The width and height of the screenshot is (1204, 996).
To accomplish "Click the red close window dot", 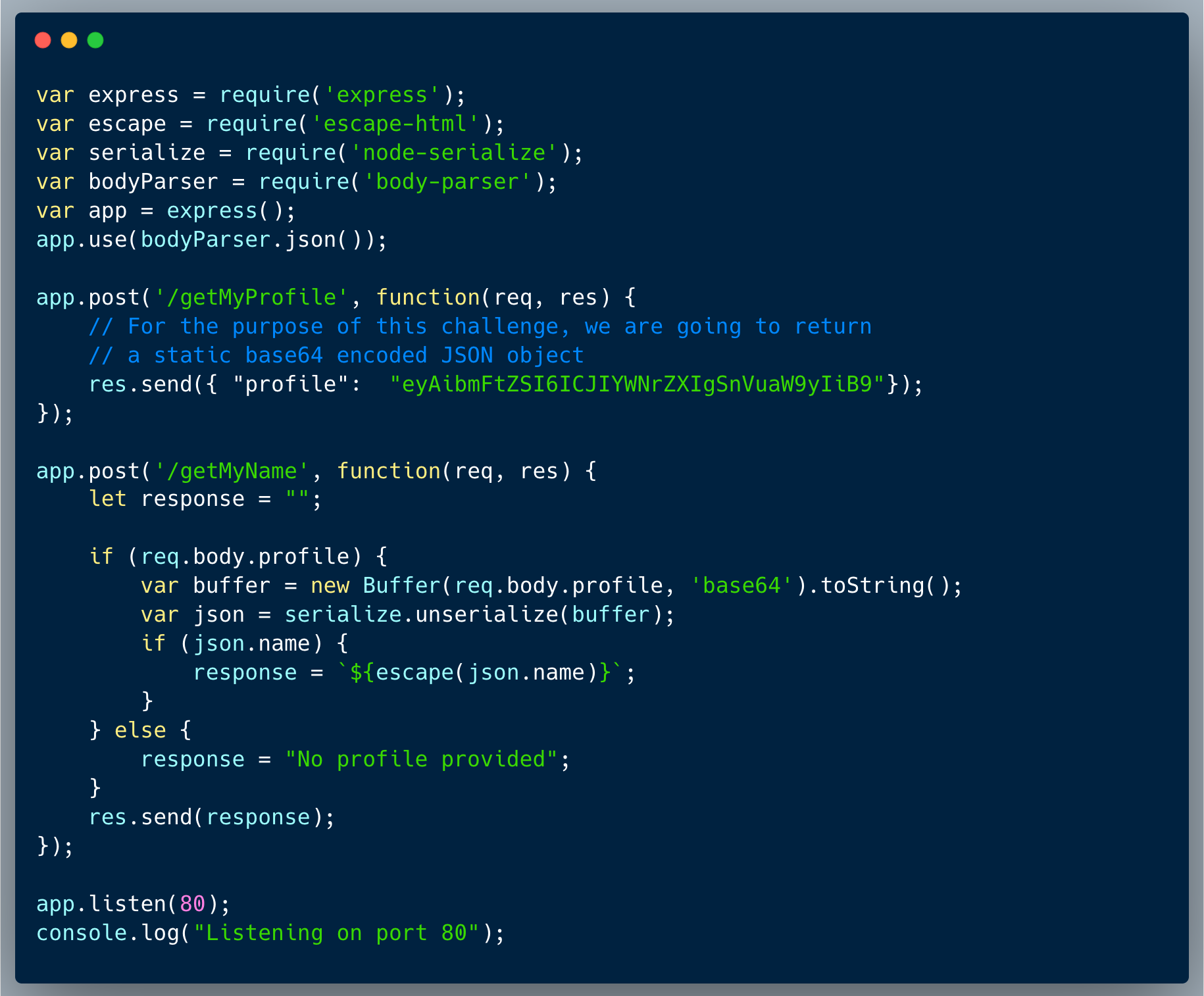I will click(43, 41).
